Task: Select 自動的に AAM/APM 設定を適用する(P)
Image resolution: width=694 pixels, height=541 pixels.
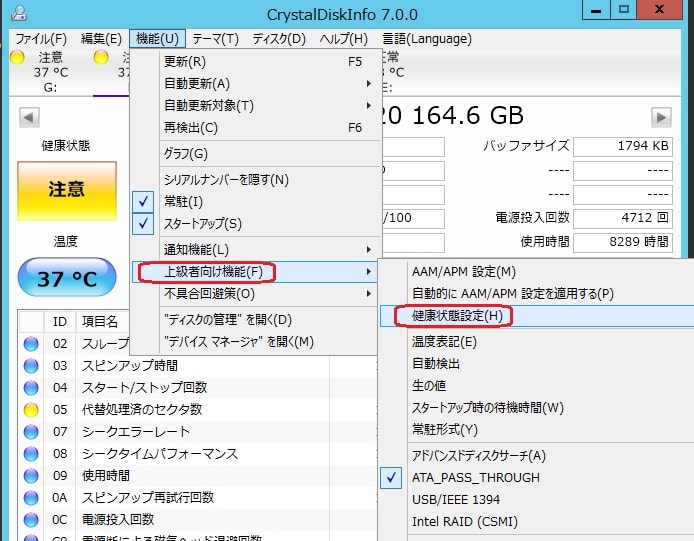Action: point(537,294)
